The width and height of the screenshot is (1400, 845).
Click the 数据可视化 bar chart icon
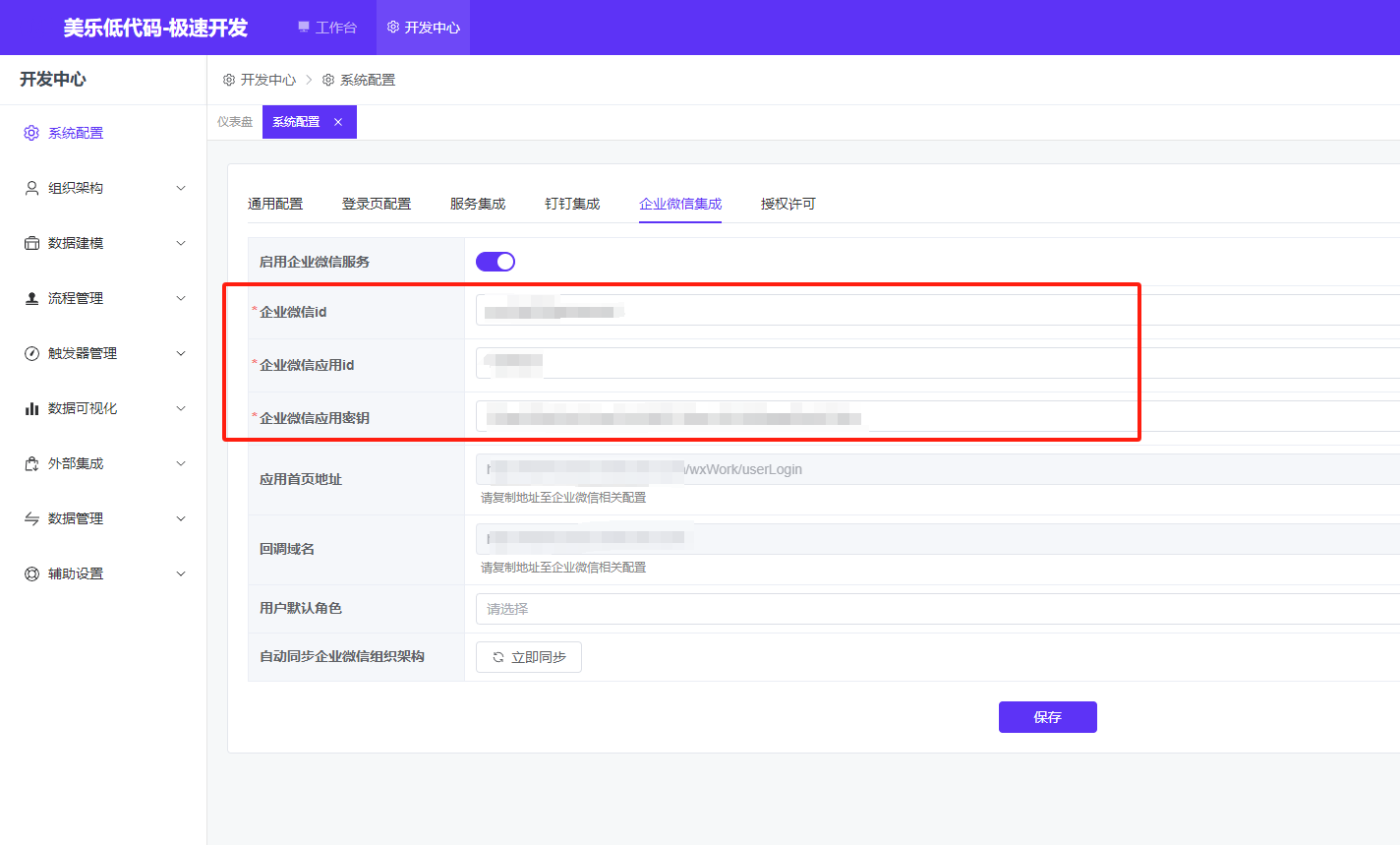pos(31,408)
